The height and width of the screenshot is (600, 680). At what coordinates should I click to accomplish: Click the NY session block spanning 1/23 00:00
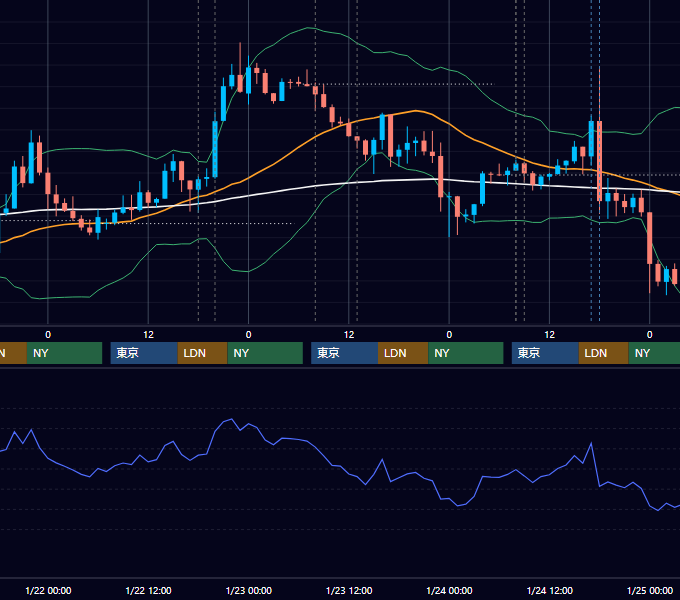pos(265,353)
